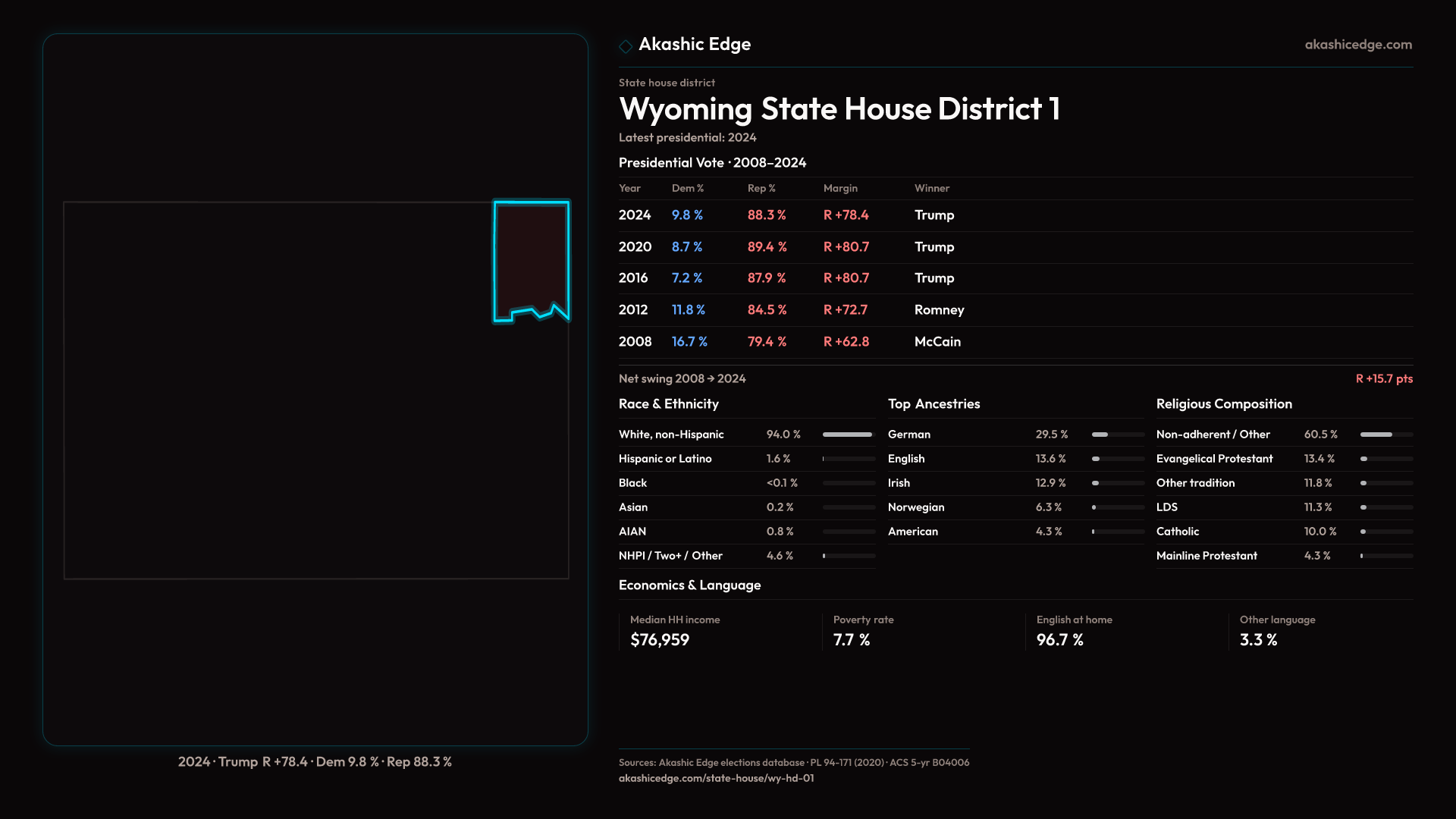Click the Median HH income value $76,959
This screenshot has height=819, width=1456.
(660, 640)
